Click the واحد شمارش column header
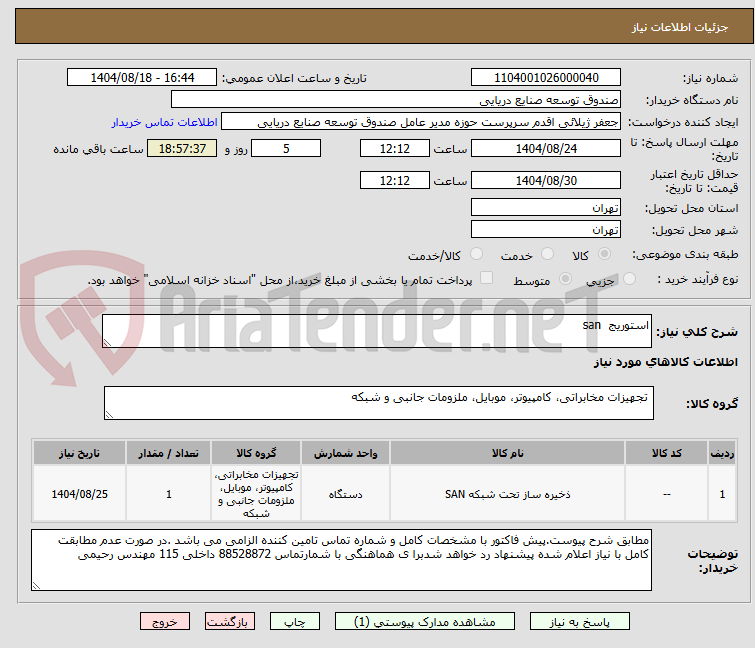This screenshot has height=648, width=755. click(x=346, y=453)
